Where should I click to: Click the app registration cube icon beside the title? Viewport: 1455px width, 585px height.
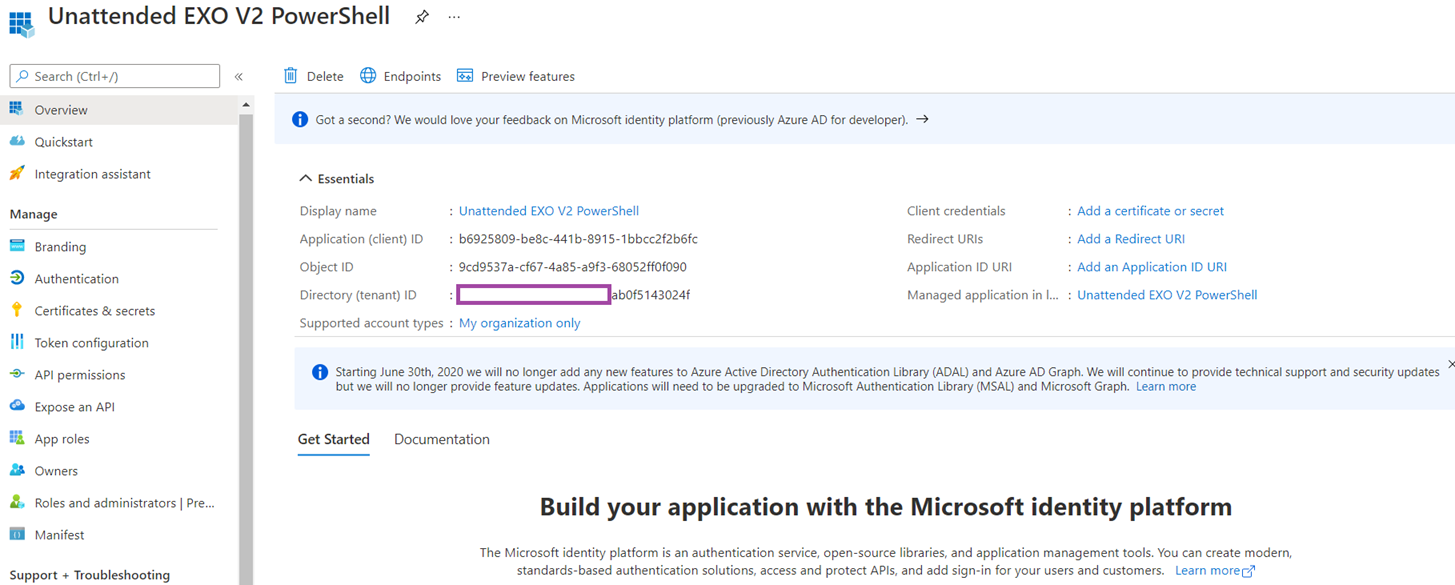point(21,23)
